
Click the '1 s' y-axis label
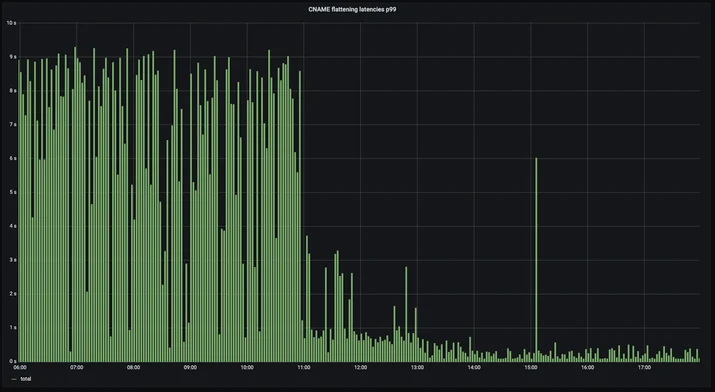tap(13, 328)
